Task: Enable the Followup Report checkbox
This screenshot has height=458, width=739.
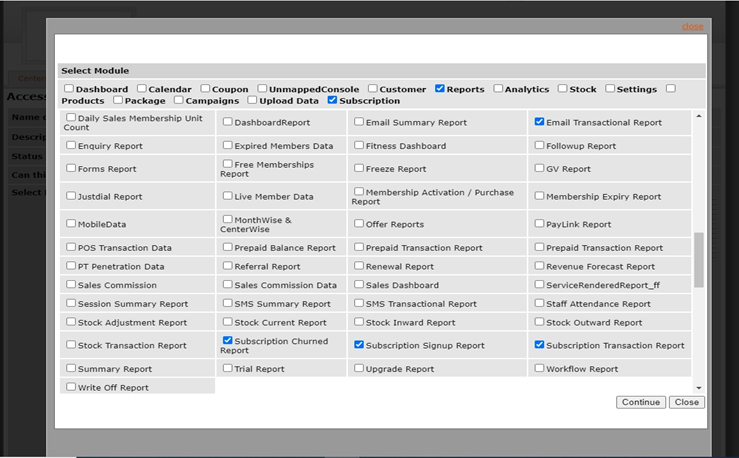Action: click(539, 145)
